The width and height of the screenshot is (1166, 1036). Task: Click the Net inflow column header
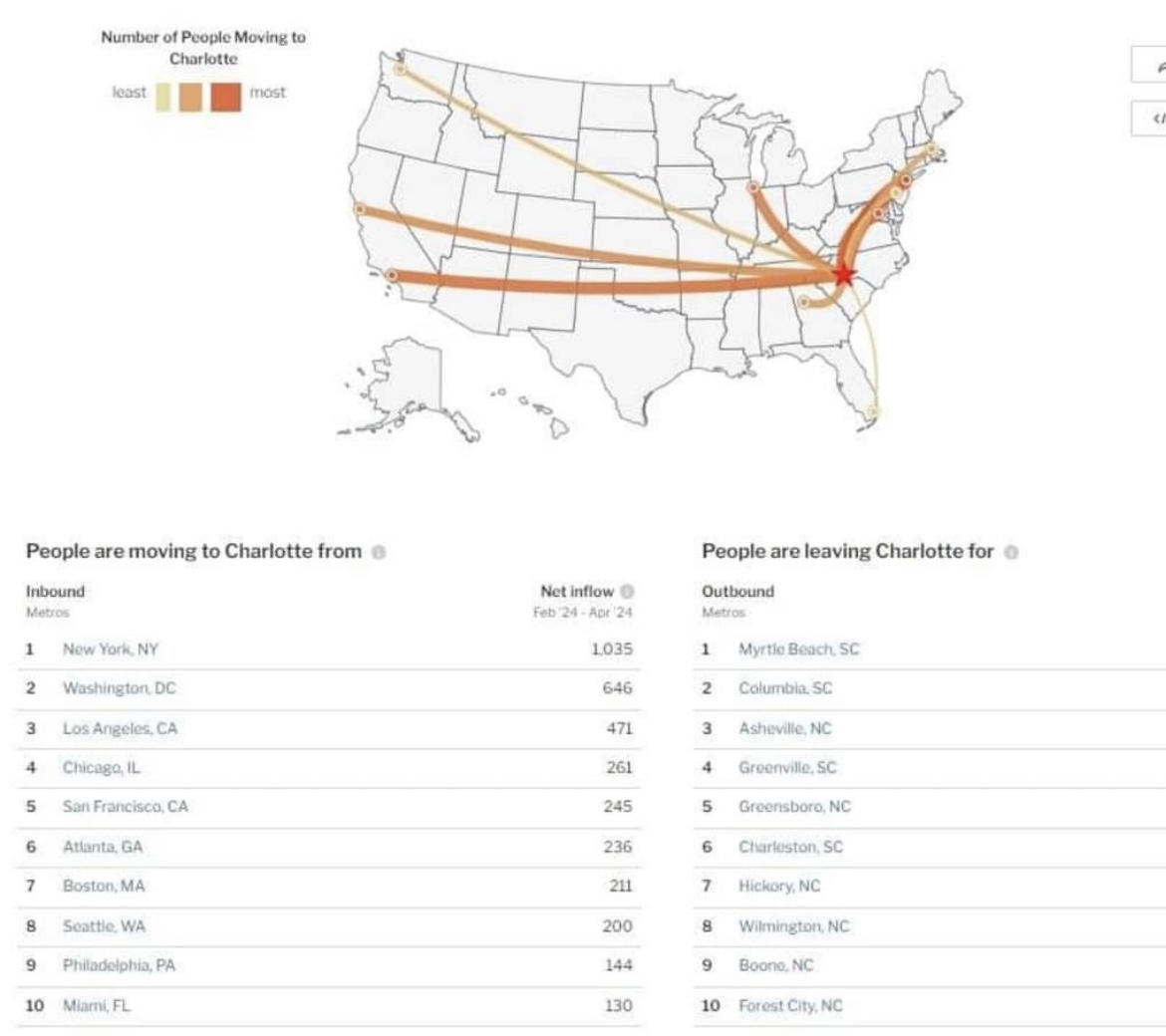(x=577, y=592)
